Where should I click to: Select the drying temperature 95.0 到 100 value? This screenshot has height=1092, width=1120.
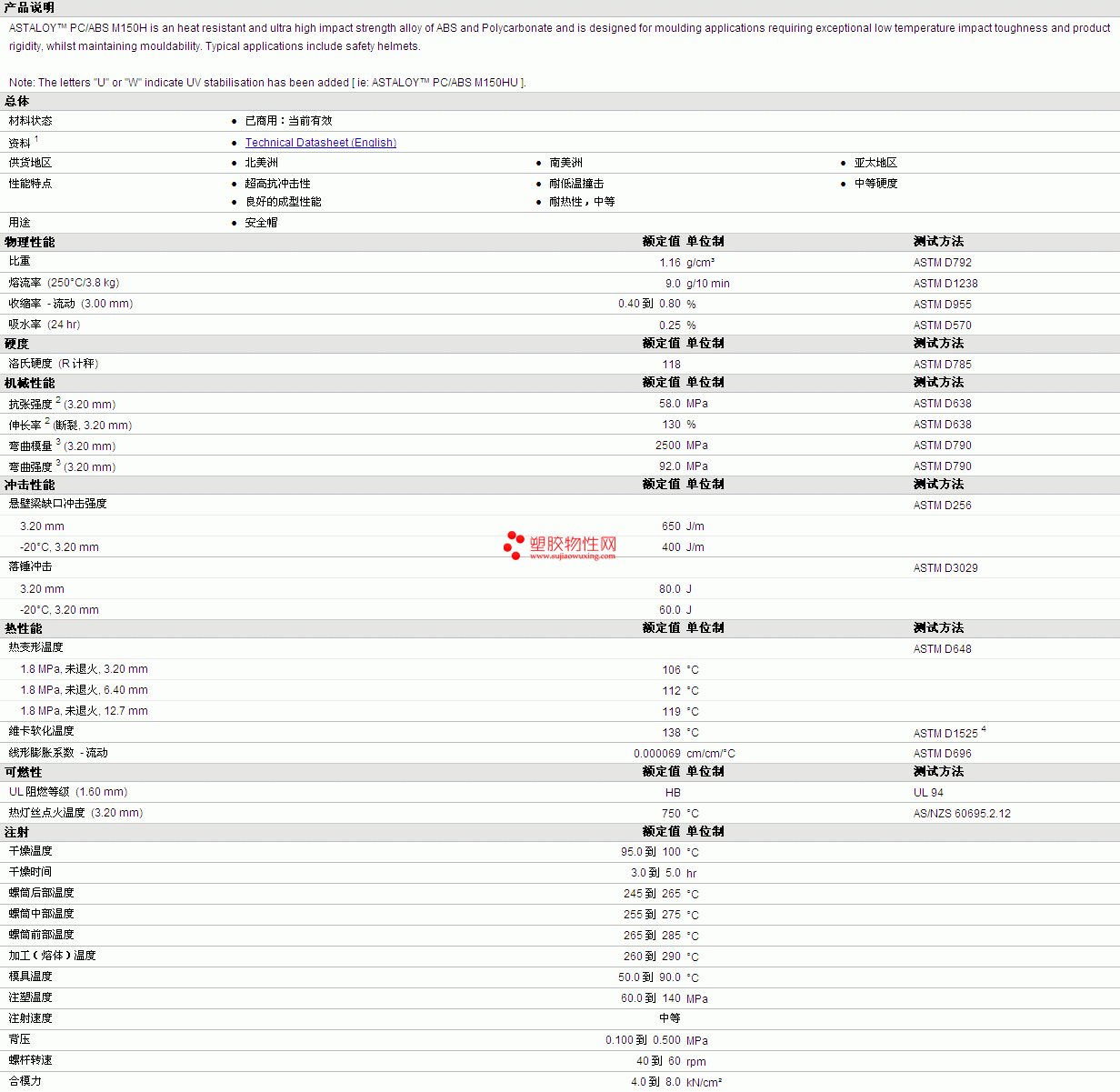pos(651,853)
